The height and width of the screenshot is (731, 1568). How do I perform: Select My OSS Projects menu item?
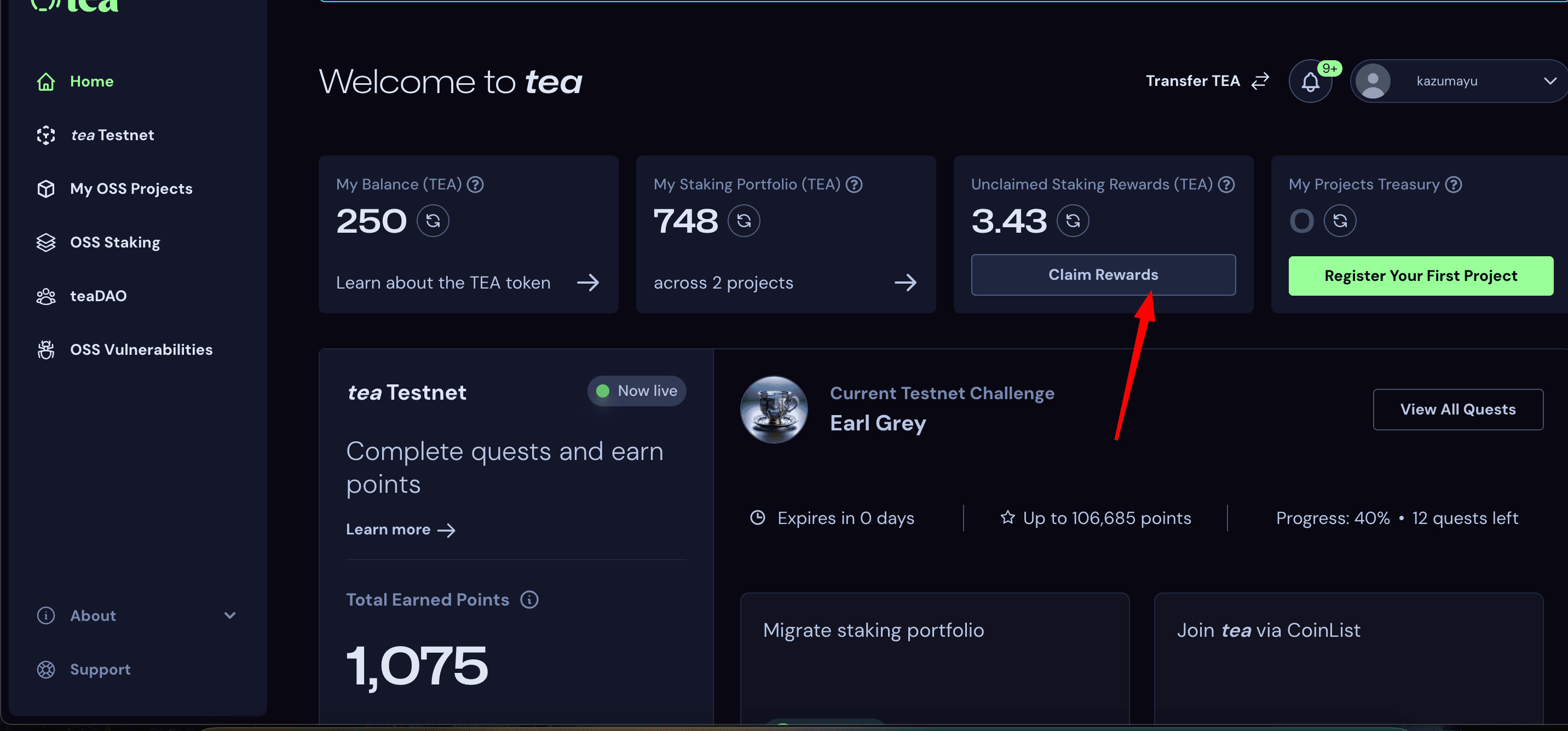(x=131, y=189)
